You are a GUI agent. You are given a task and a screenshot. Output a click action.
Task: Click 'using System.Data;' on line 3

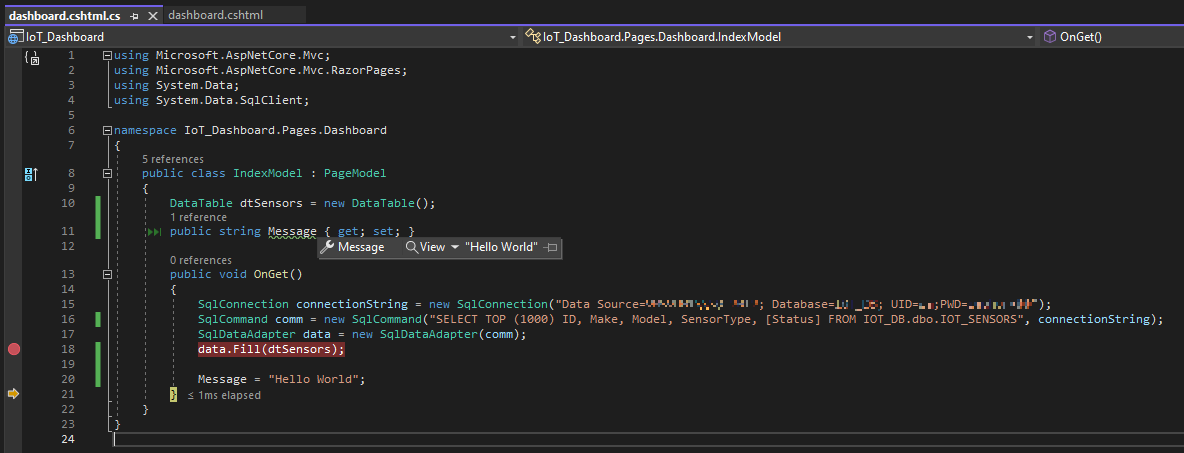(x=177, y=85)
